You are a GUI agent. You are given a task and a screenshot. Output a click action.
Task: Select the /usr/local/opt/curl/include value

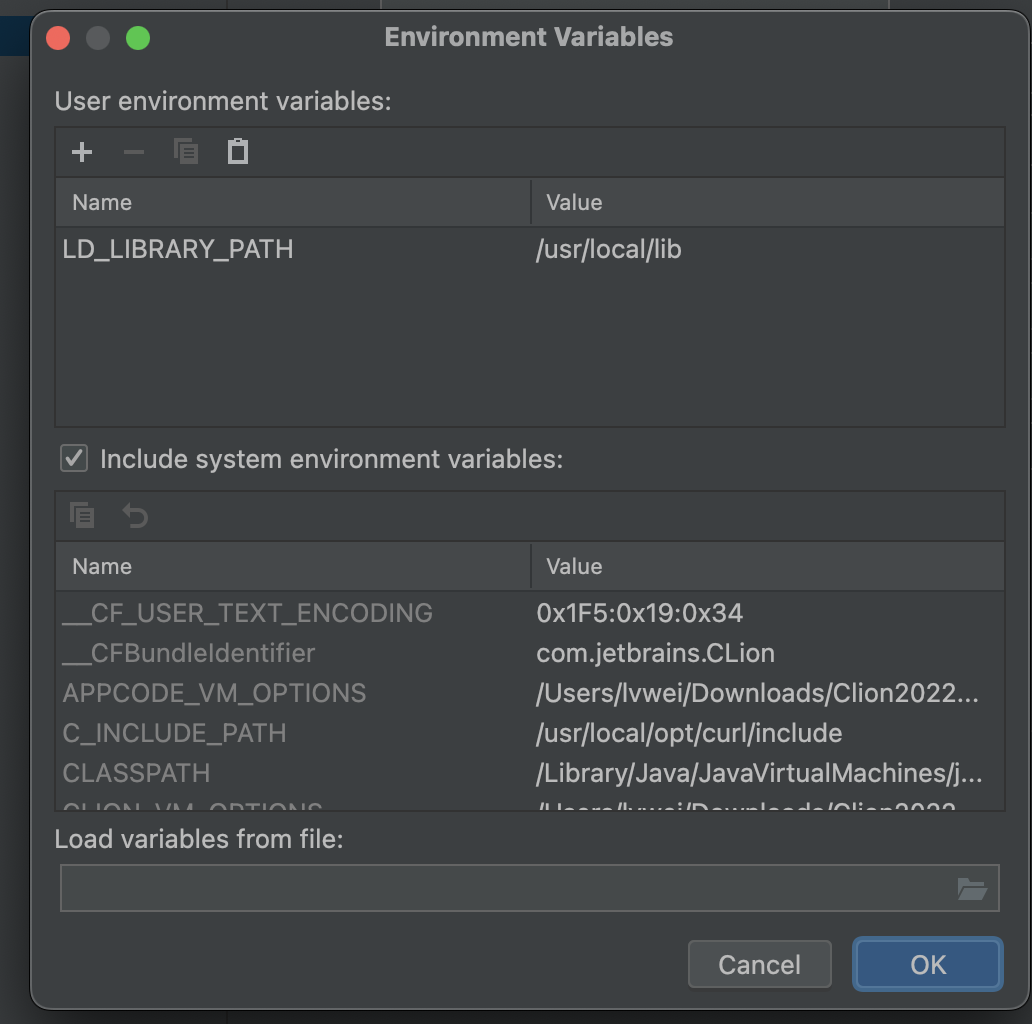[689, 734]
